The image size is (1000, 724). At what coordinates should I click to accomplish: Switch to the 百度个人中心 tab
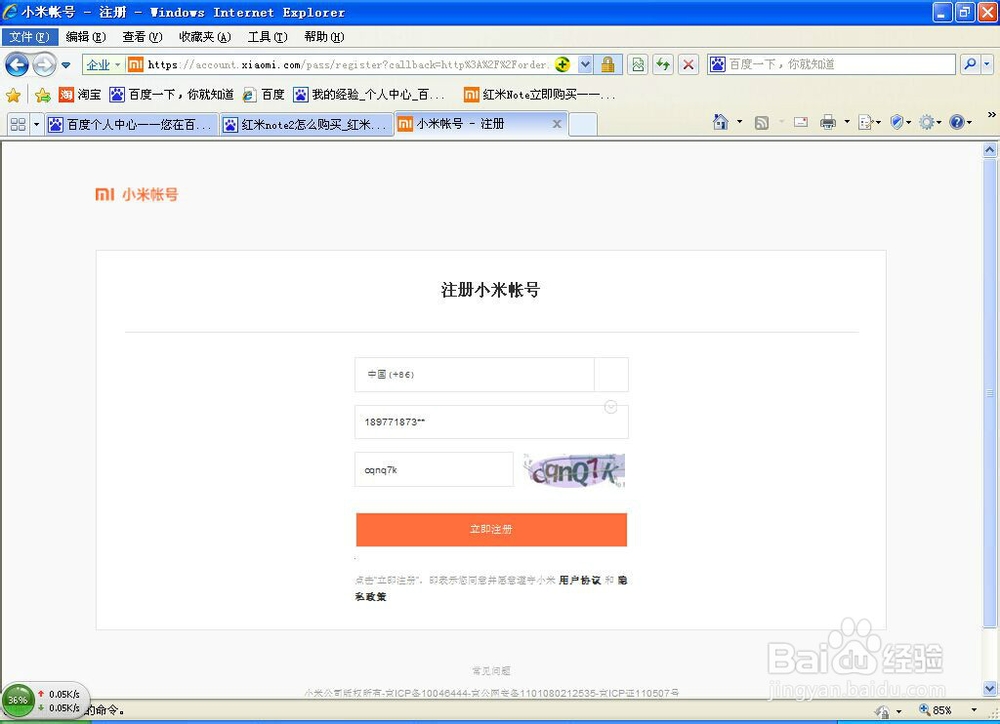point(131,124)
